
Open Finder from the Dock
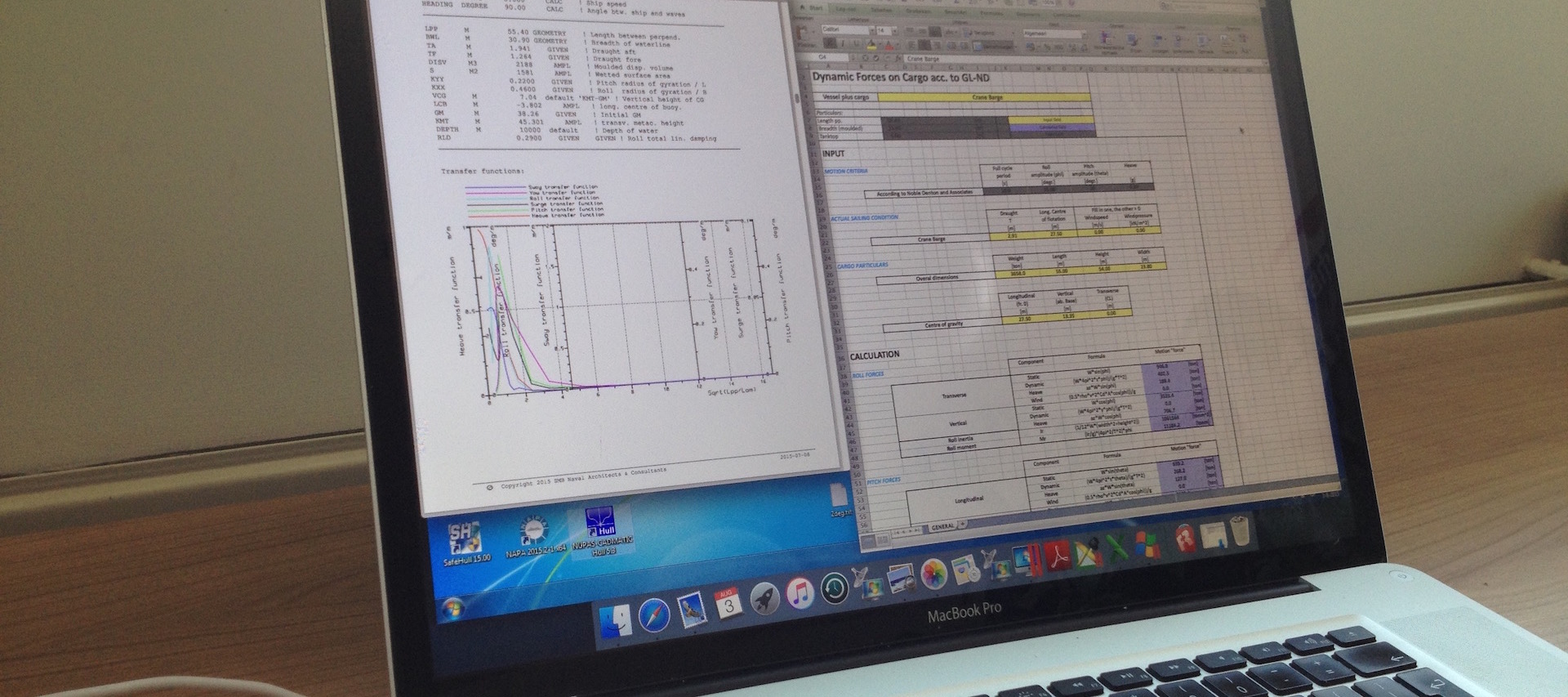616,621
